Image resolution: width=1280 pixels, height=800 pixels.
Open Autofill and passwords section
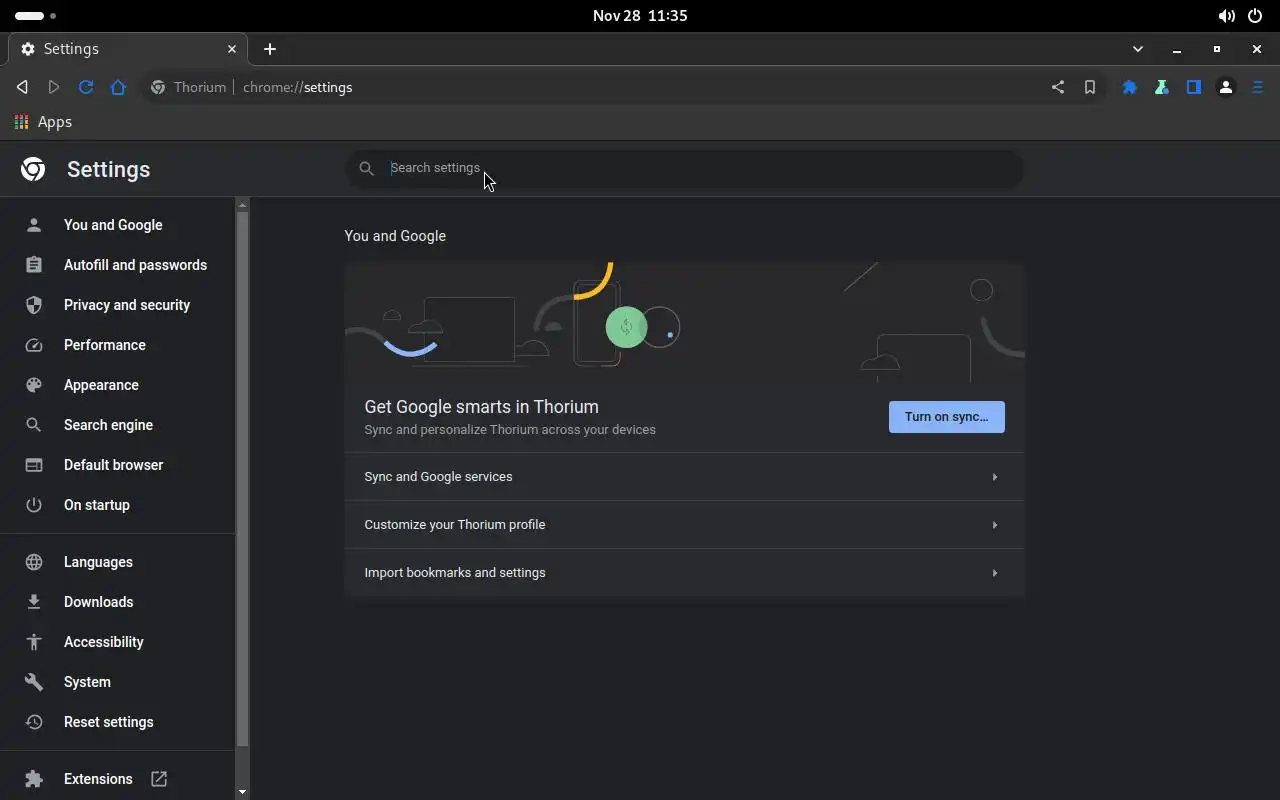click(118, 265)
